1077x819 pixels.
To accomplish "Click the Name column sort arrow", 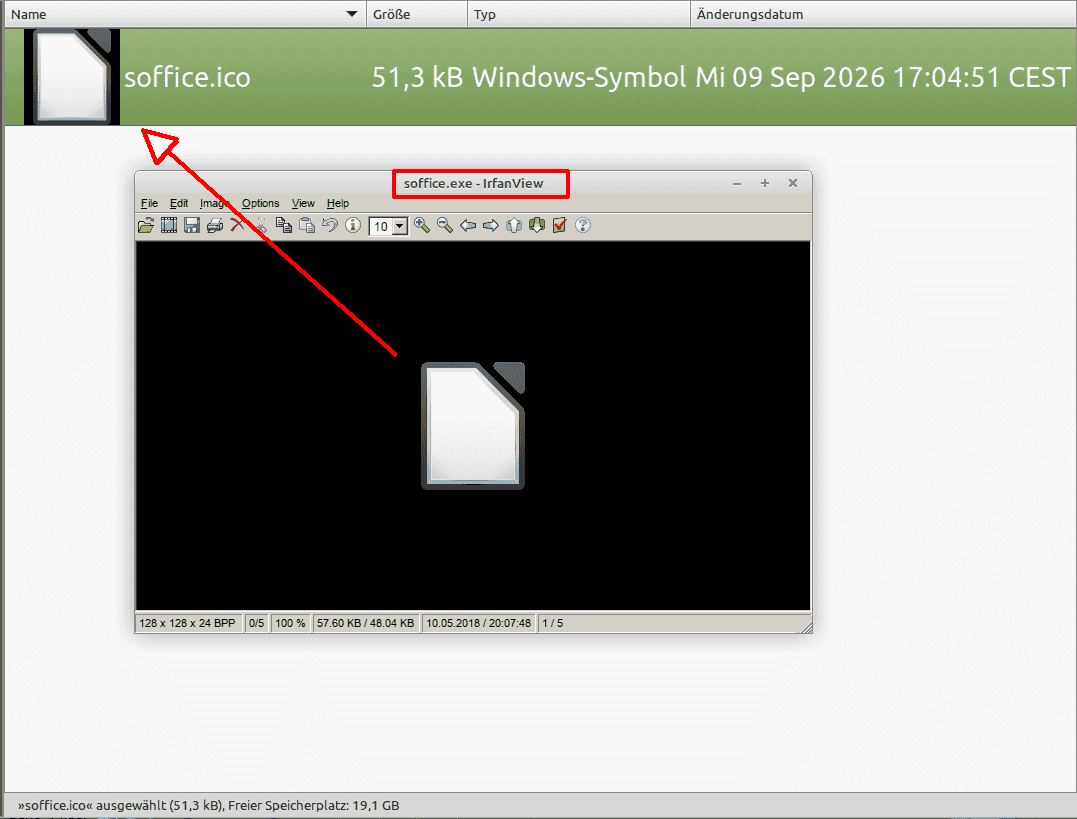I will (x=352, y=14).
